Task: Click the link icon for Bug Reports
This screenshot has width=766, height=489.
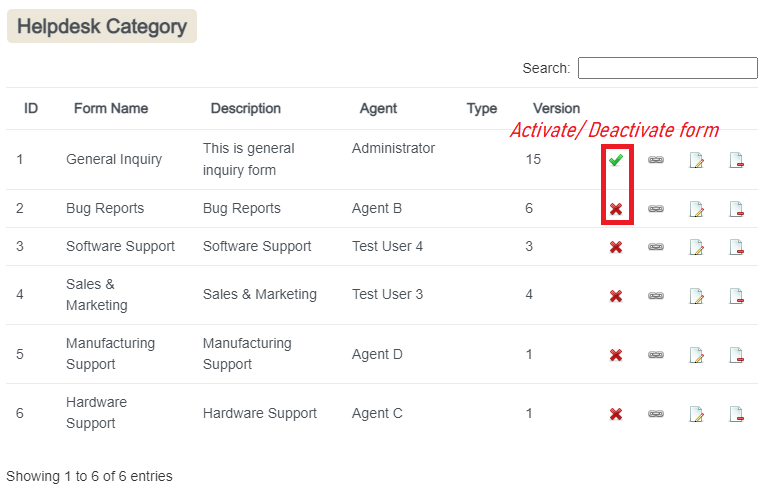Action: [656, 209]
